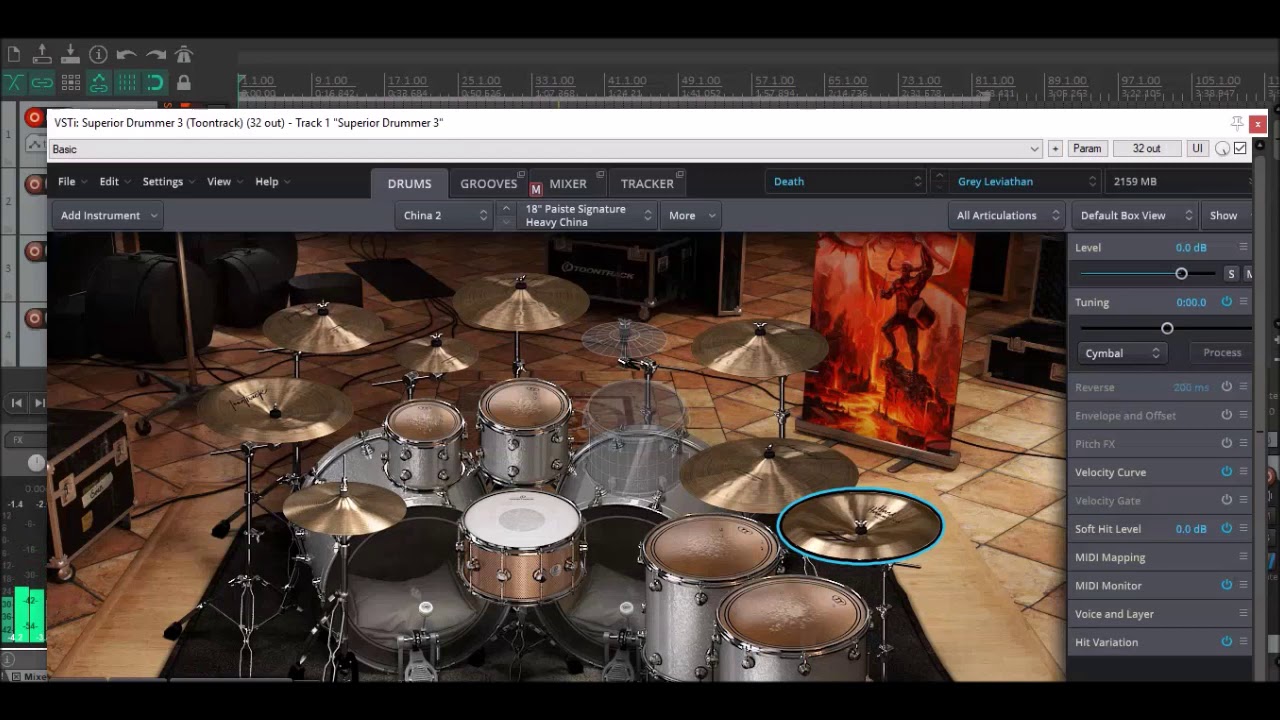Click the new project file icon
1280x720 pixels.
14,54
